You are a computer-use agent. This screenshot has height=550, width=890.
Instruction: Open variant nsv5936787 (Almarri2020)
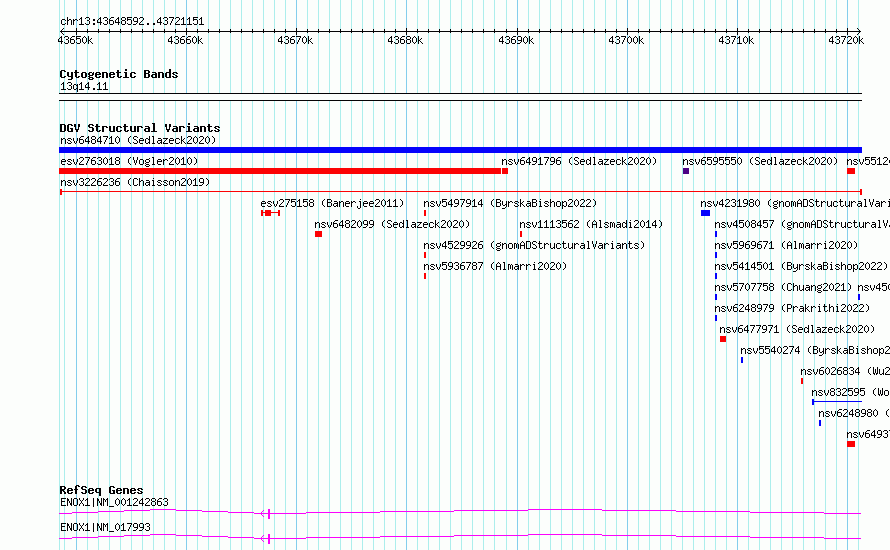(x=495, y=266)
